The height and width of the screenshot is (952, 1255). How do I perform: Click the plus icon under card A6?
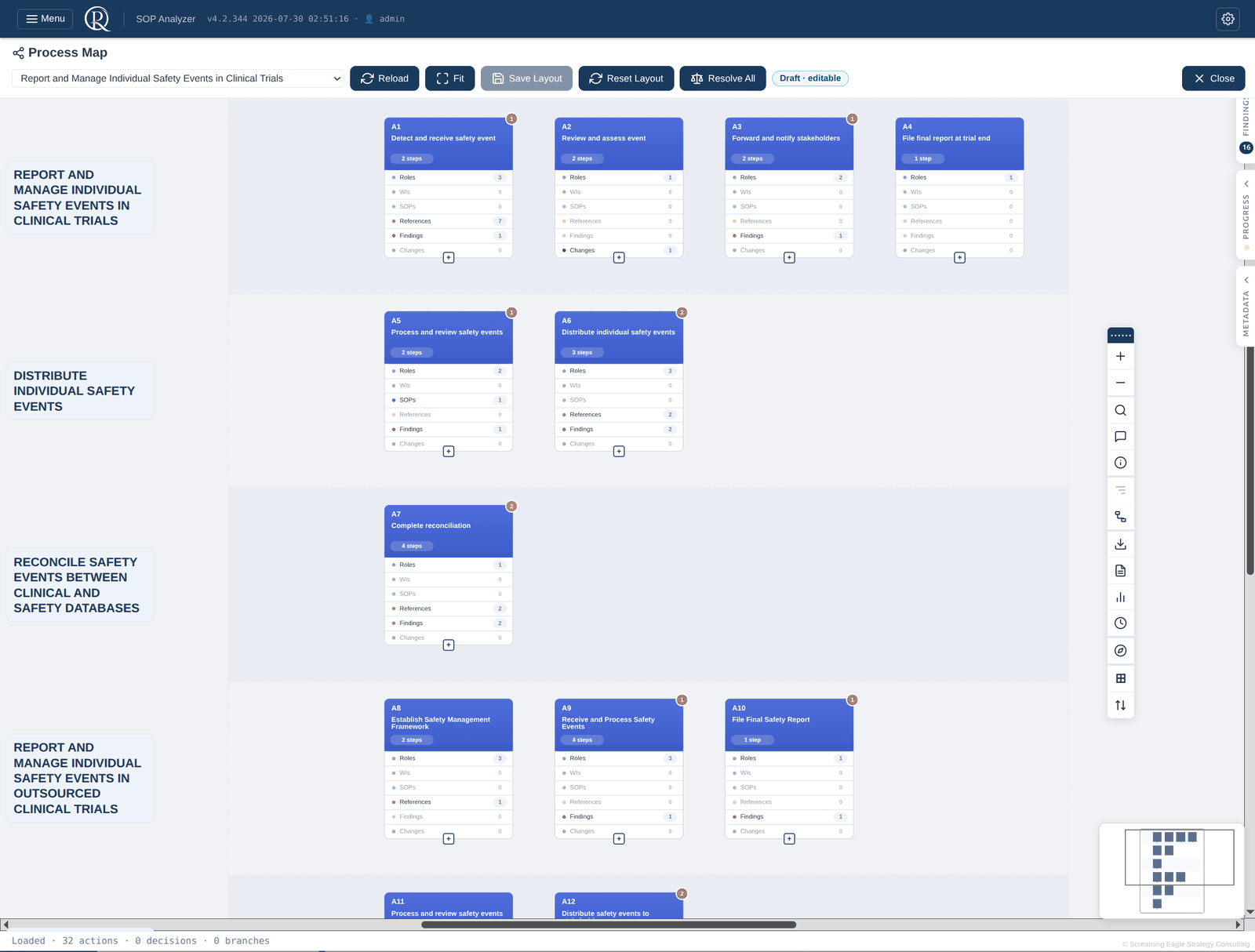point(619,451)
